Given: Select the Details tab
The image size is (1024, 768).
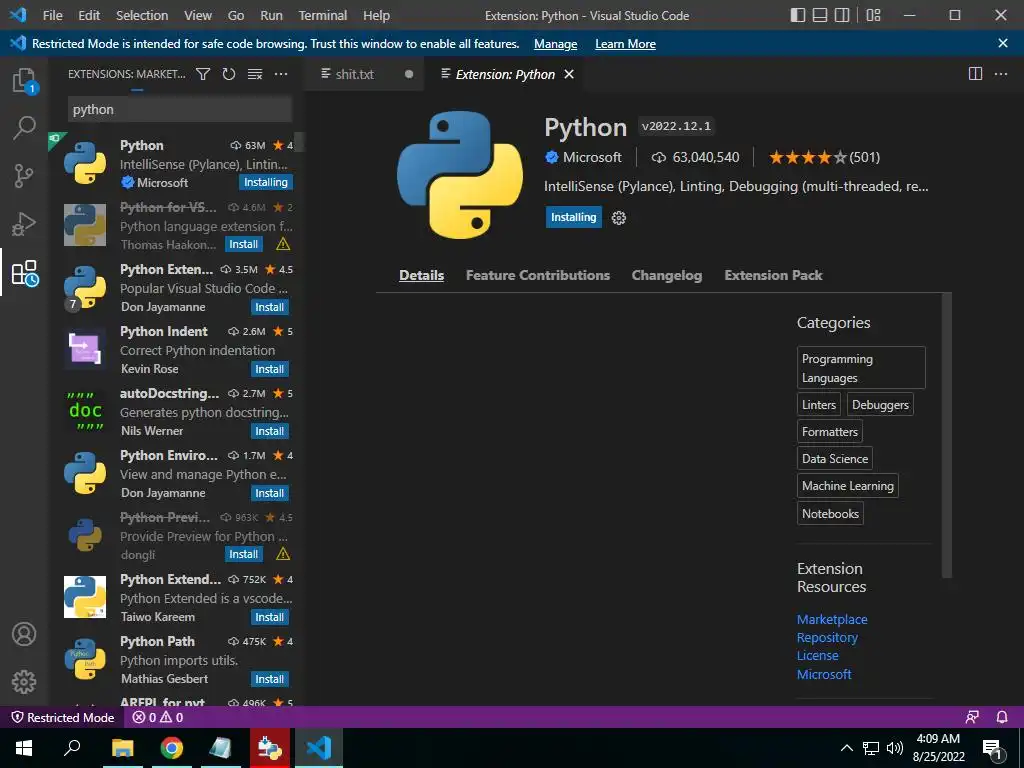Looking at the screenshot, I should pyautogui.click(x=421, y=275).
